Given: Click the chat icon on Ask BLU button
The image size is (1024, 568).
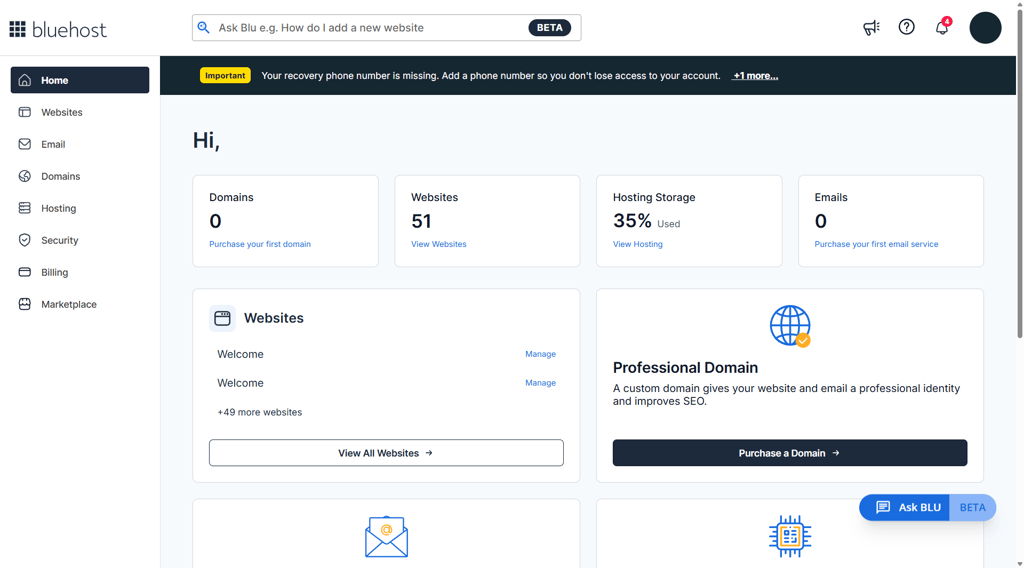Looking at the screenshot, I should tap(883, 507).
